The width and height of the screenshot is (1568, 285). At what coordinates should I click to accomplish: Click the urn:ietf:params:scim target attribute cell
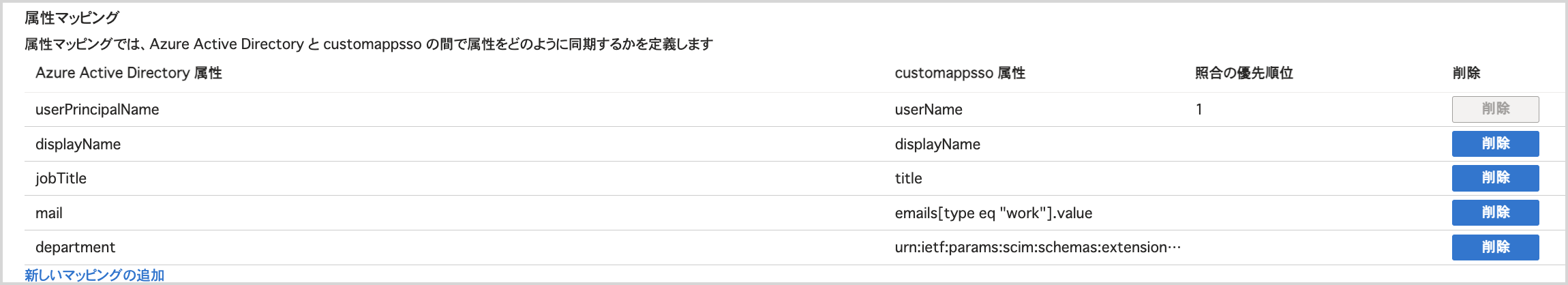coord(1038,247)
